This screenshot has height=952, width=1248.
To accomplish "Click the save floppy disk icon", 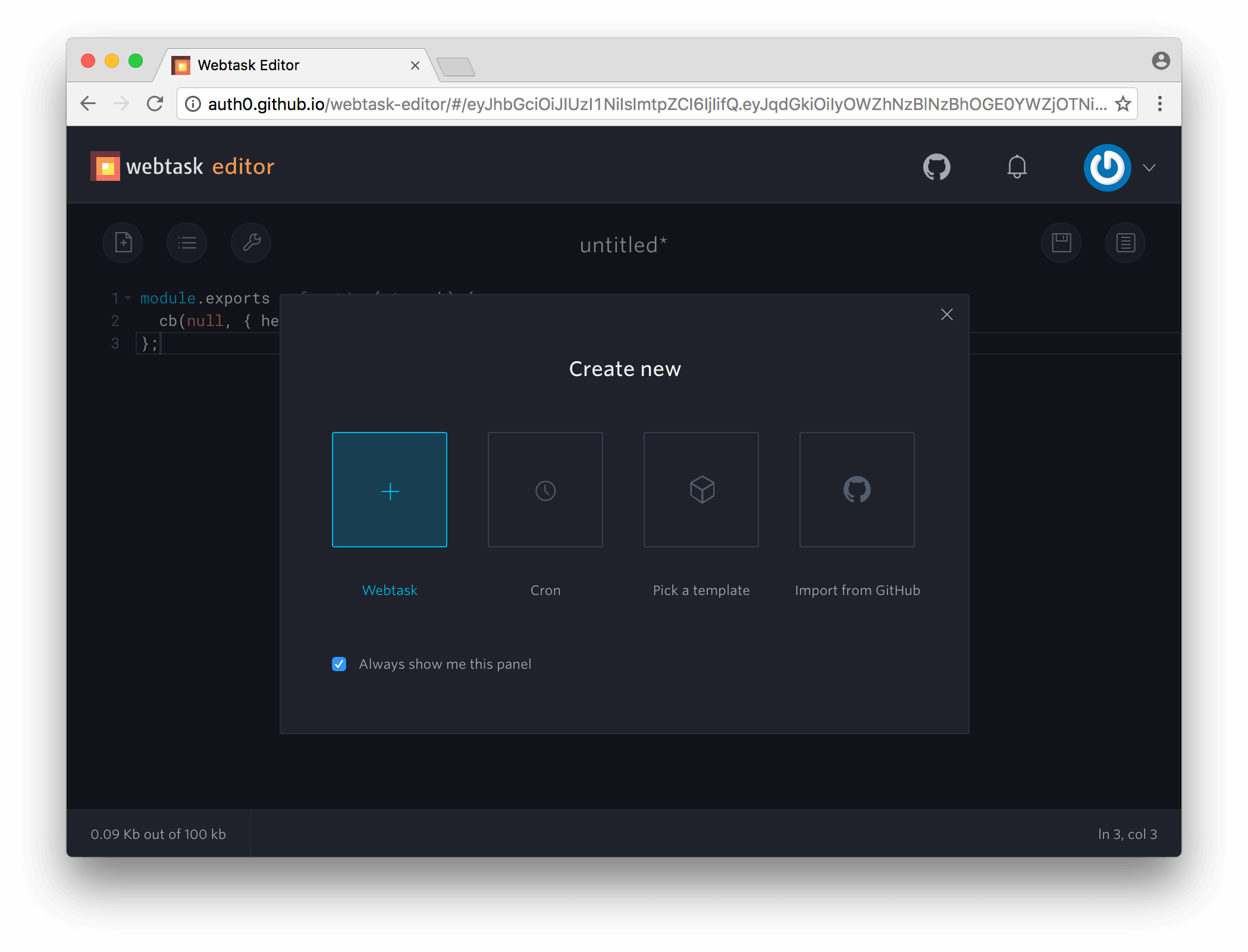I will pos(1061,243).
